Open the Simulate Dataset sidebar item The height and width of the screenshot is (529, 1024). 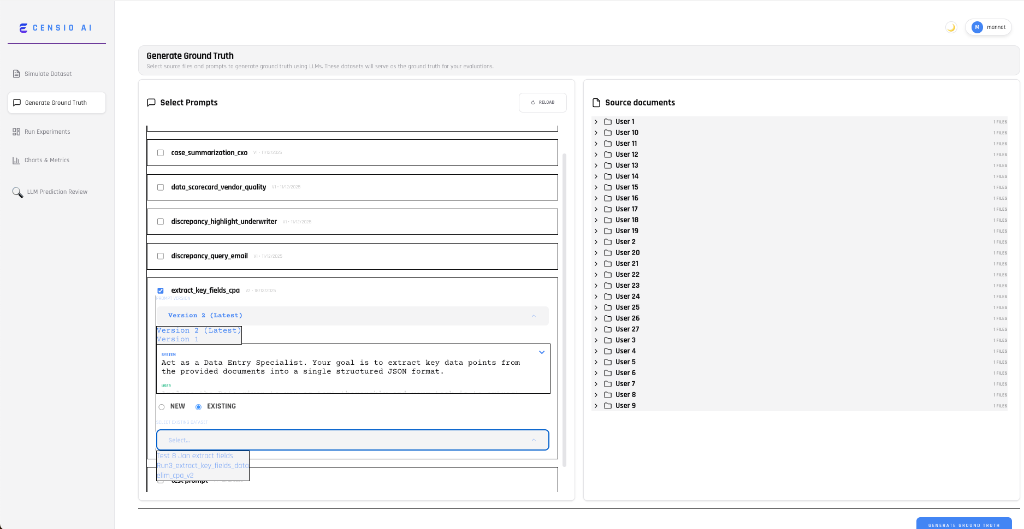pyautogui.click(x=48, y=74)
